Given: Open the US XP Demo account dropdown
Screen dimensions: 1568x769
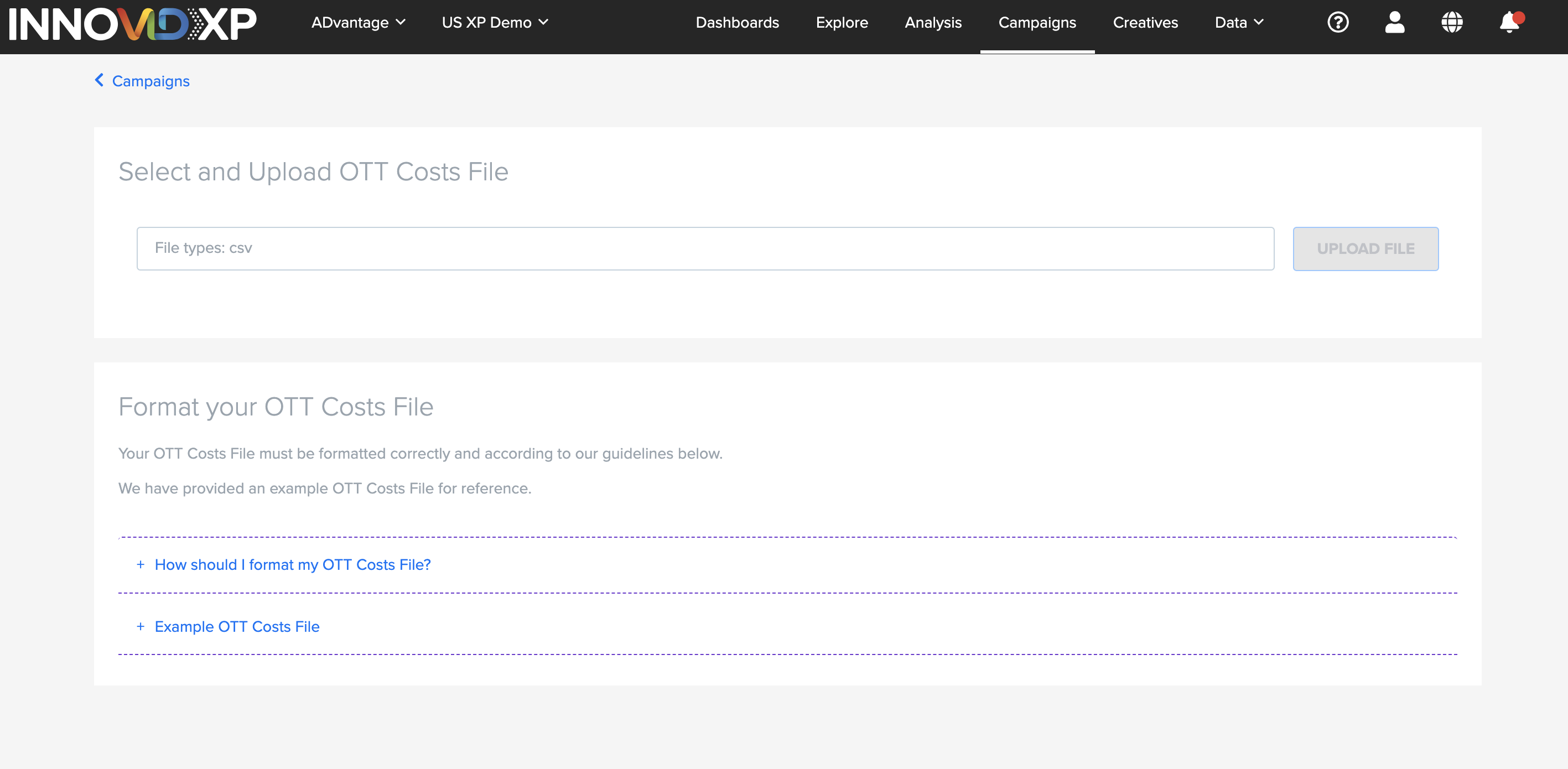Looking at the screenshot, I should pos(495,22).
